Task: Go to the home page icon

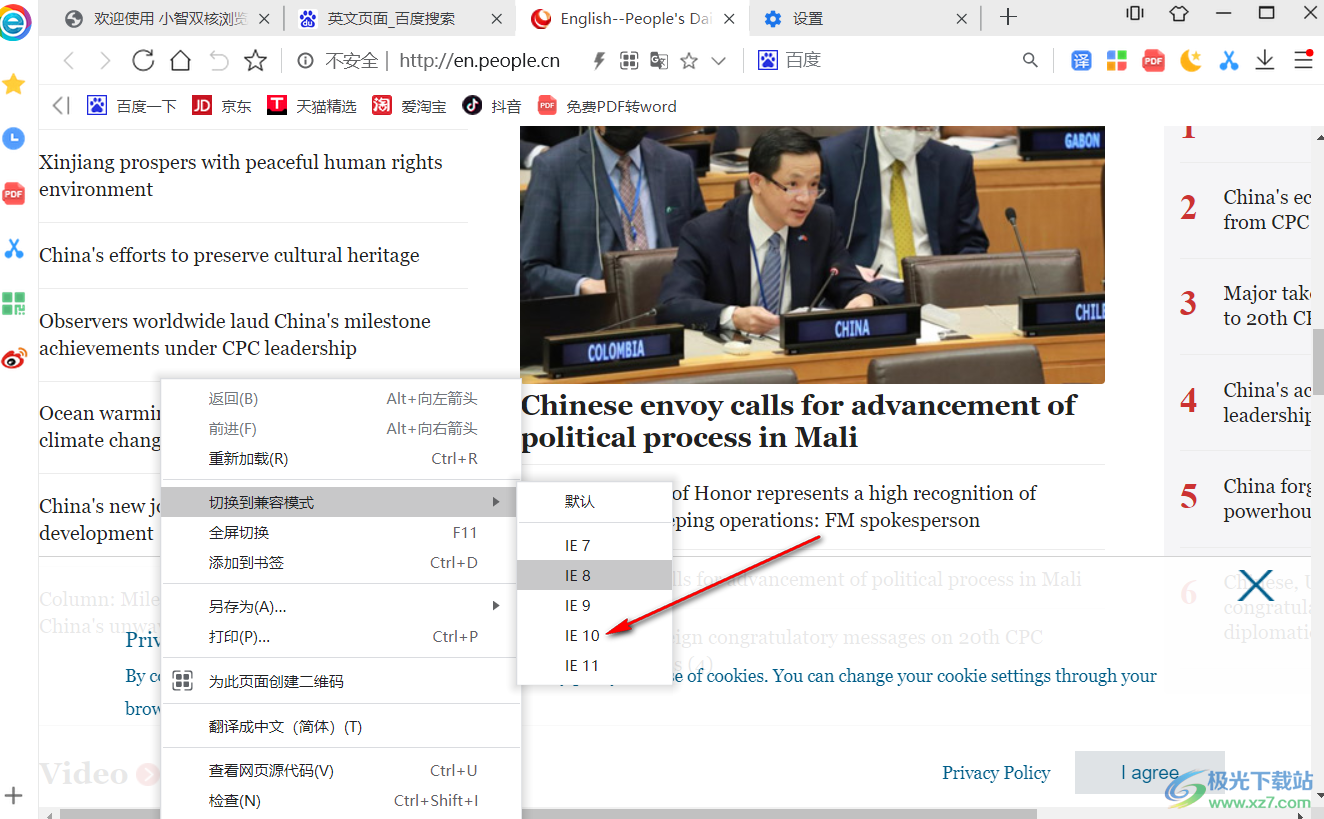Action: coord(180,61)
